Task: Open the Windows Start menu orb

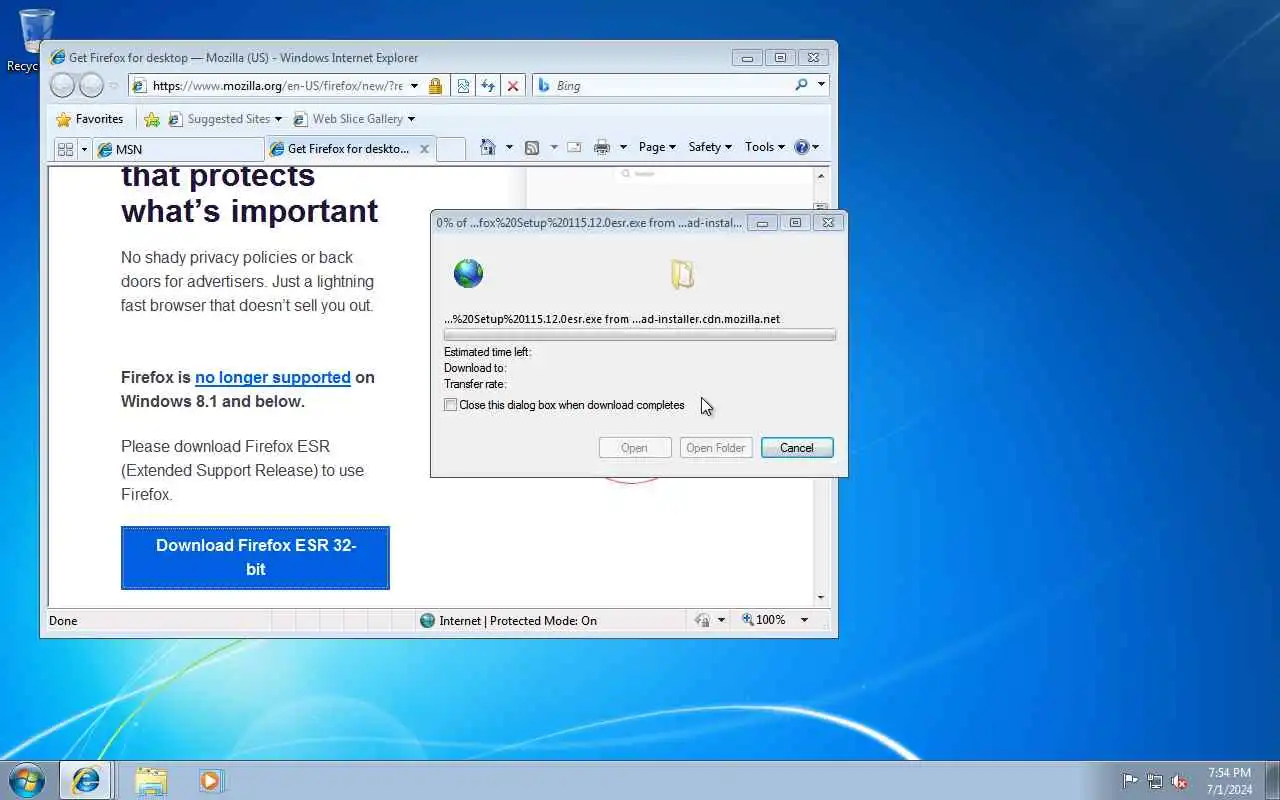Action: [27, 780]
